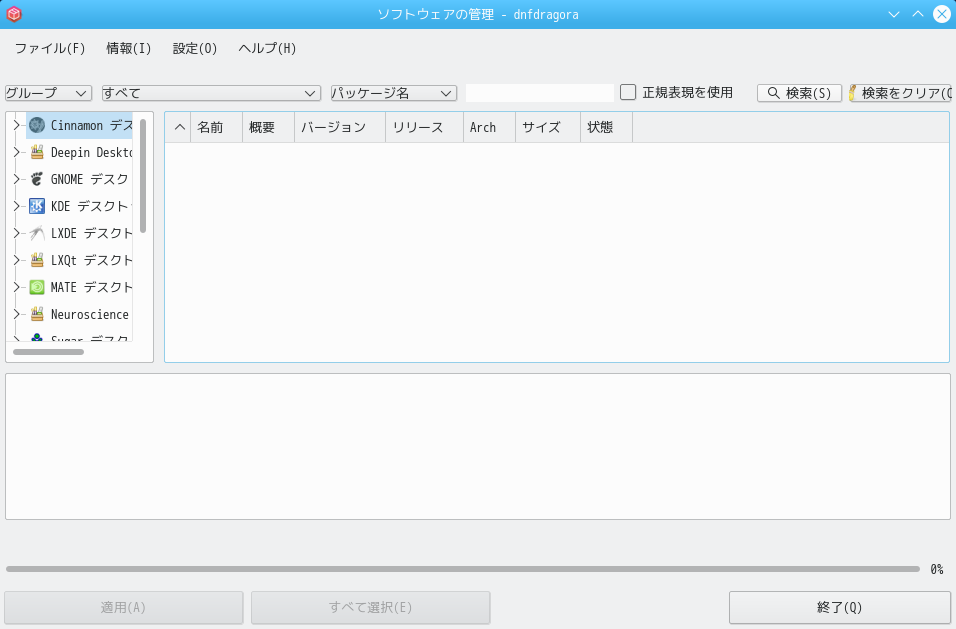The height and width of the screenshot is (629, 956).
Task: Select the LXQt デスクトップ group row
Action: (x=79, y=260)
